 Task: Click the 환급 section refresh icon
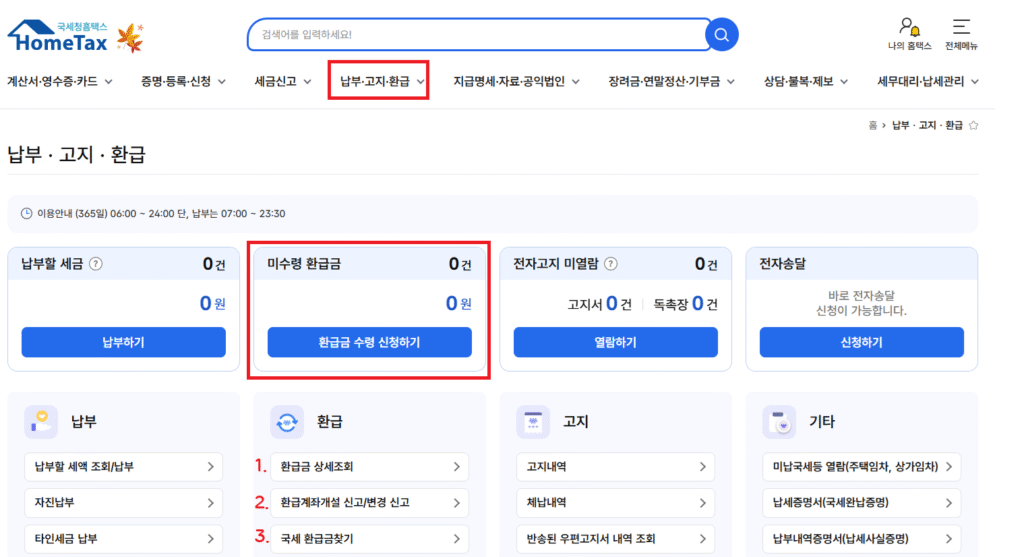tap(287, 422)
